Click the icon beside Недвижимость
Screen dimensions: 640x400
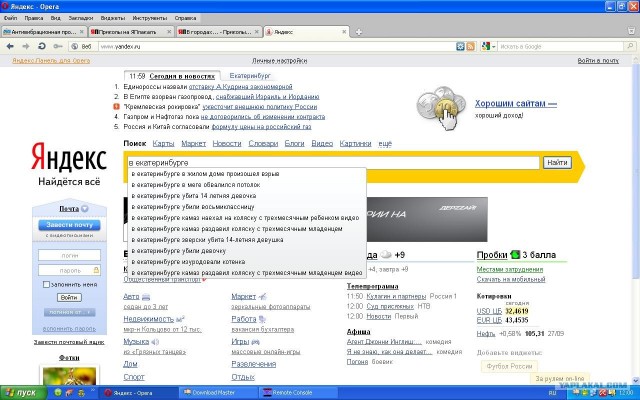click(x=180, y=319)
